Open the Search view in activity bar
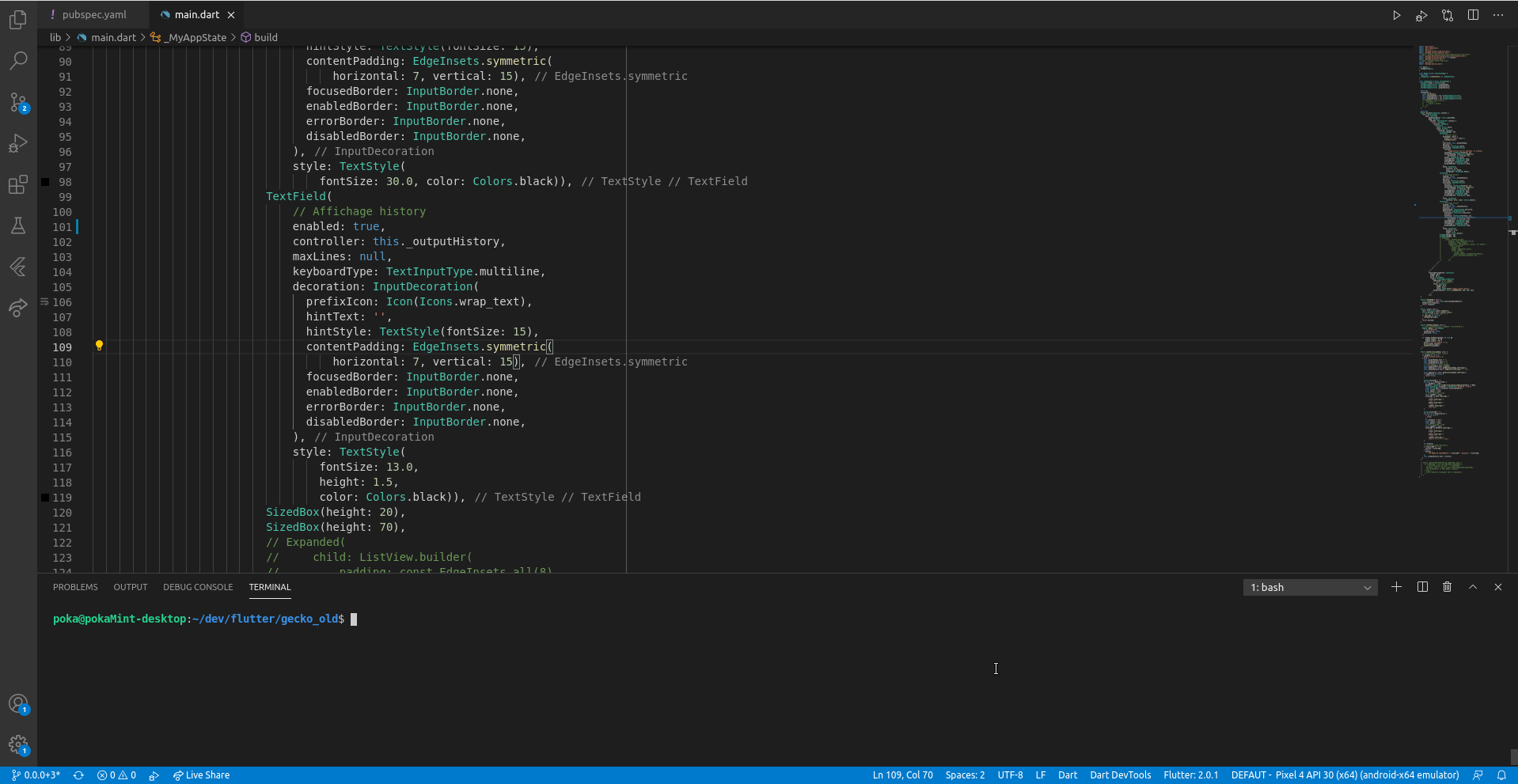Viewport: 1518px width, 784px height. pyautogui.click(x=18, y=60)
